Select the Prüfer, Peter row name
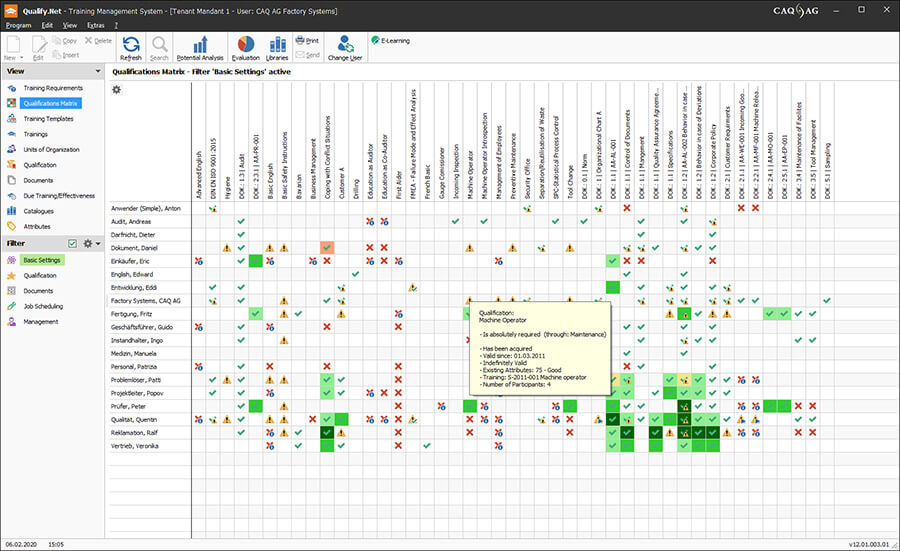The width and height of the screenshot is (900, 551). click(x=129, y=406)
